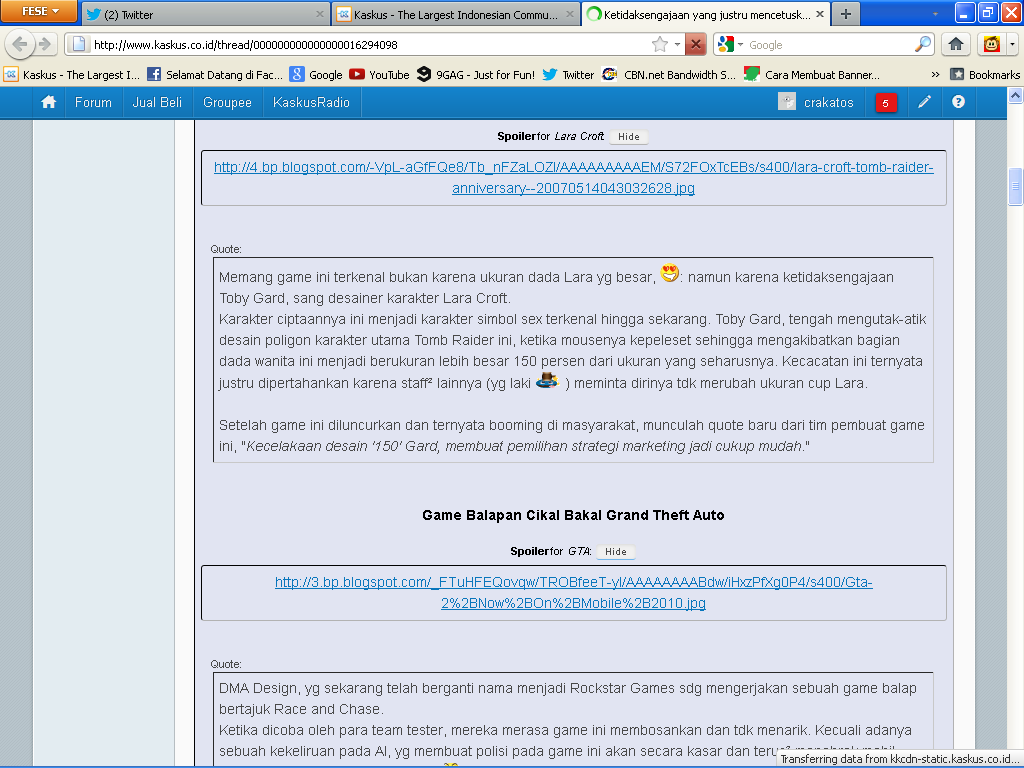The width and height of the screenshot is (1024, 768).
Task: Click the 9GAG logo icon in bookmarks
Action: pyautogui.click(x=424, y=74)
